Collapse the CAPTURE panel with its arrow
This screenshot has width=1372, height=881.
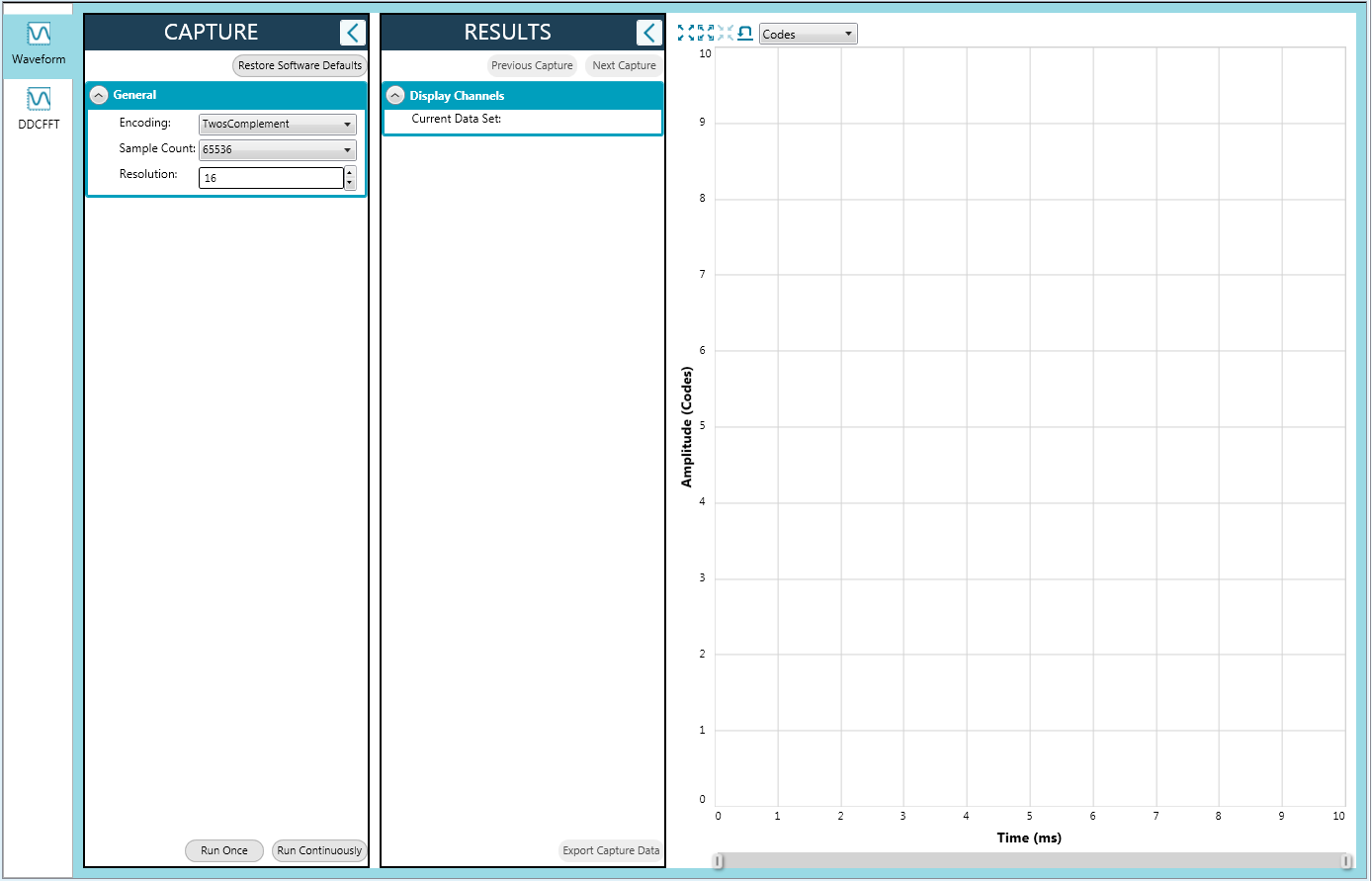coord(352,33)
